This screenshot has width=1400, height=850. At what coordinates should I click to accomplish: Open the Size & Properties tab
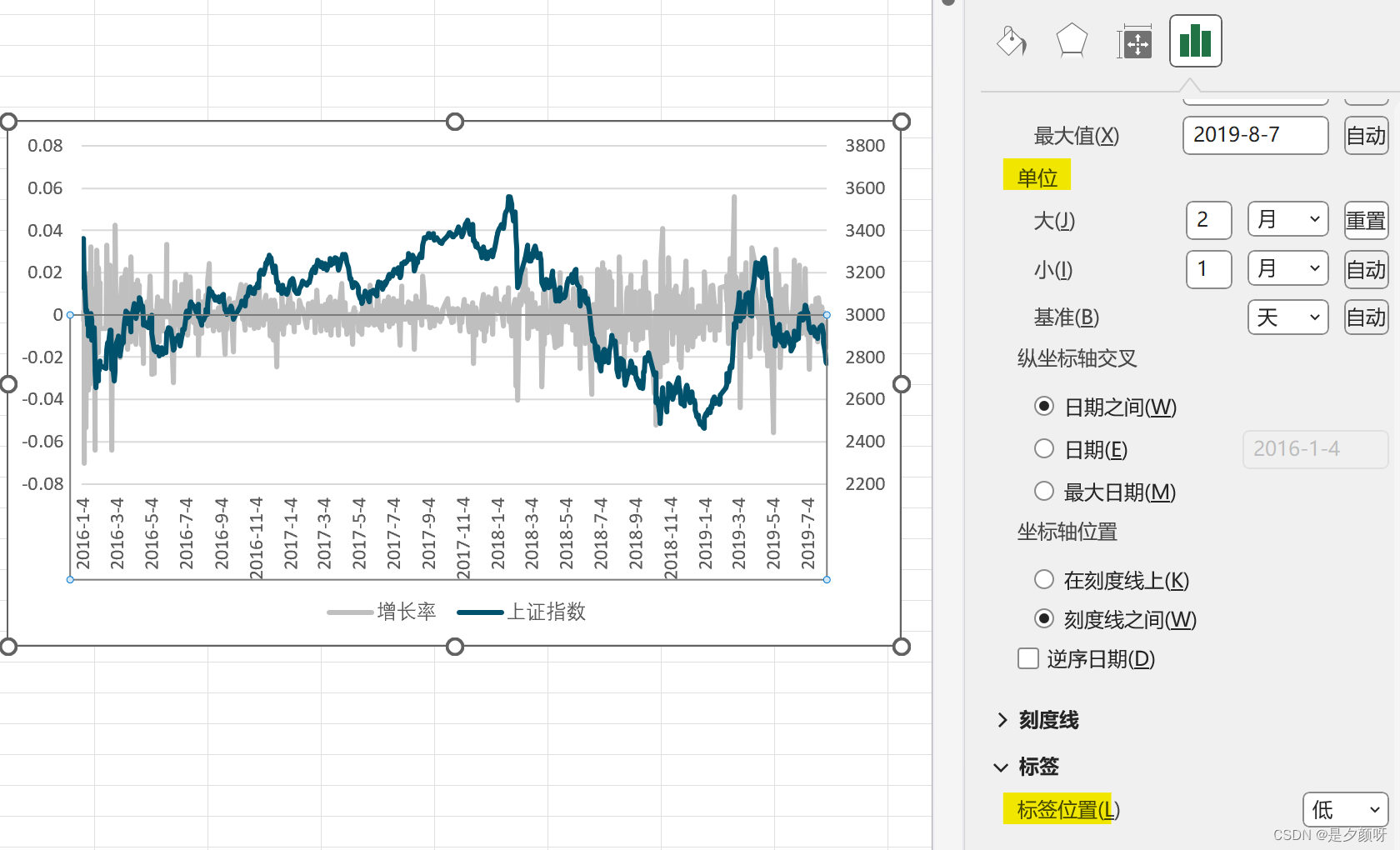(1135, 42)
